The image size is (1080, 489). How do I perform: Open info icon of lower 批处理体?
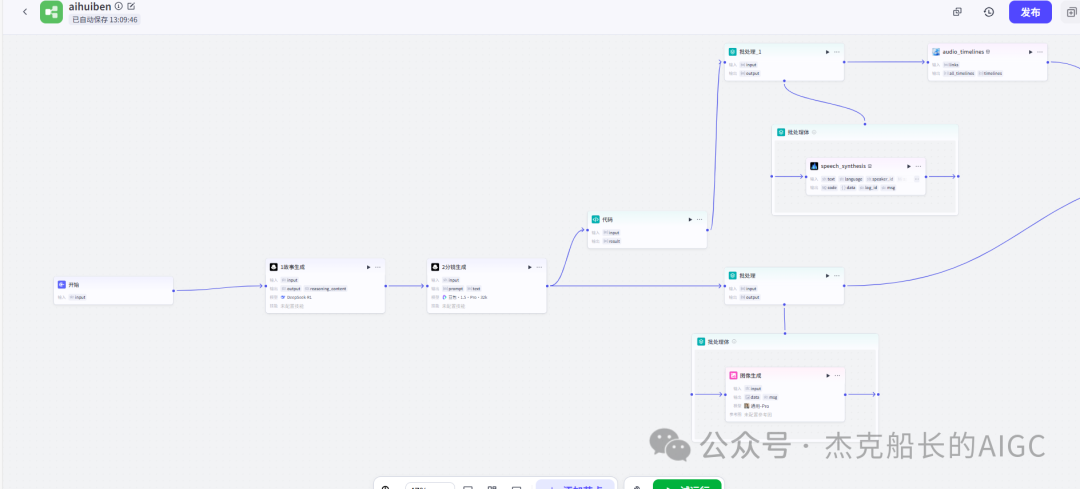pyautogui.click(x=734, y=342)
